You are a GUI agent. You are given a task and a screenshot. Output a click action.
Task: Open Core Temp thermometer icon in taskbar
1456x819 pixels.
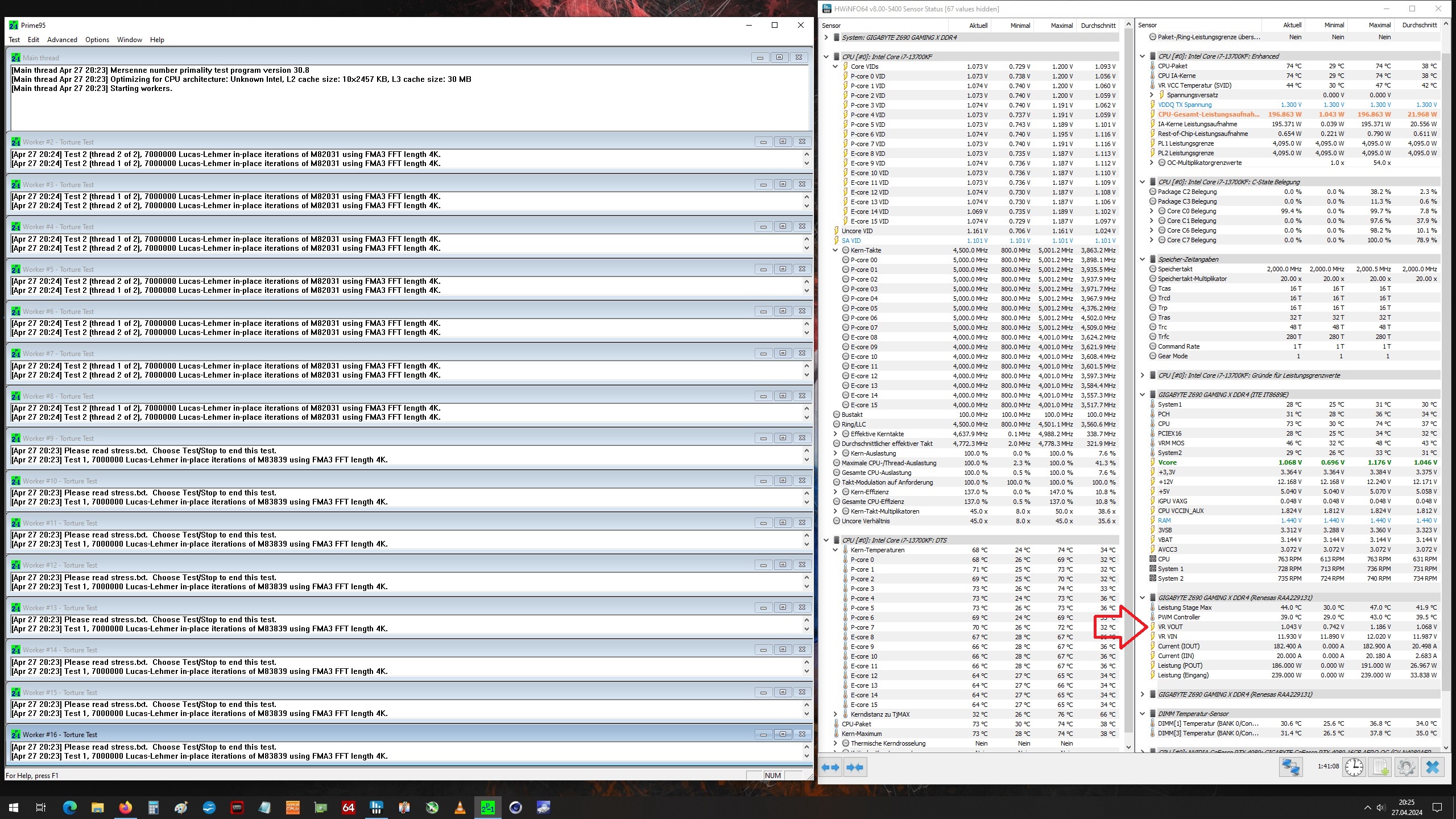[404, 807]
